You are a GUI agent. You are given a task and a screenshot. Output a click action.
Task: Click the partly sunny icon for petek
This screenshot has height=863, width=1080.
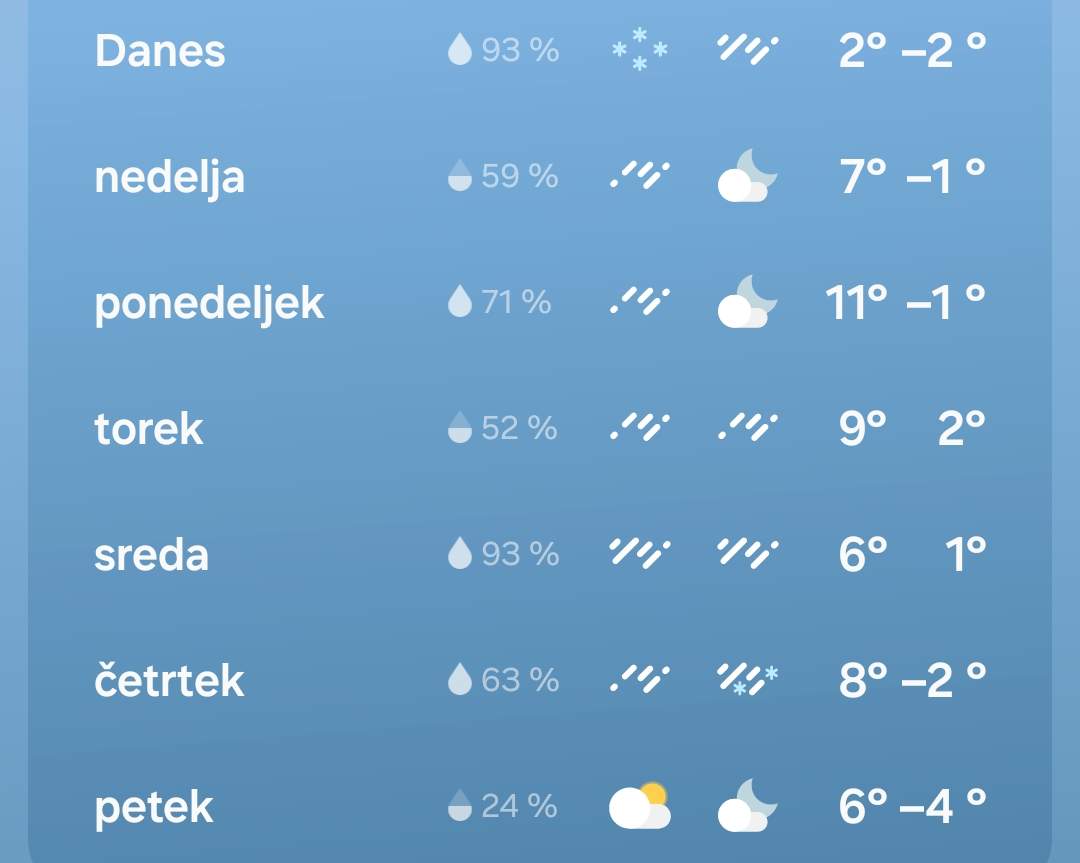640,805
